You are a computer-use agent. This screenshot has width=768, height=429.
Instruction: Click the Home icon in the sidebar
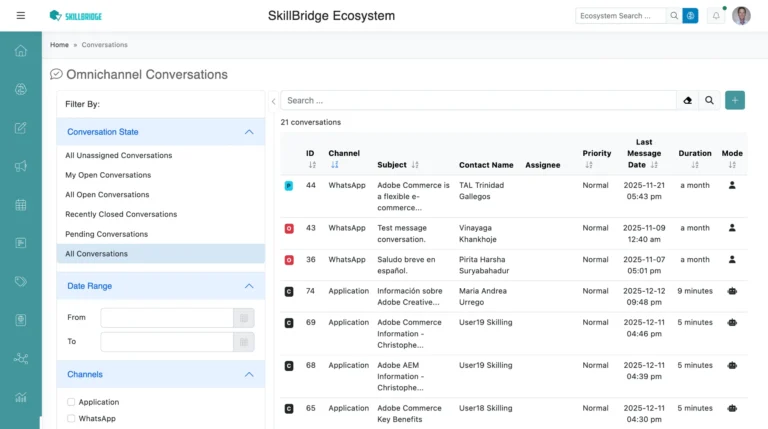[20, 51]
